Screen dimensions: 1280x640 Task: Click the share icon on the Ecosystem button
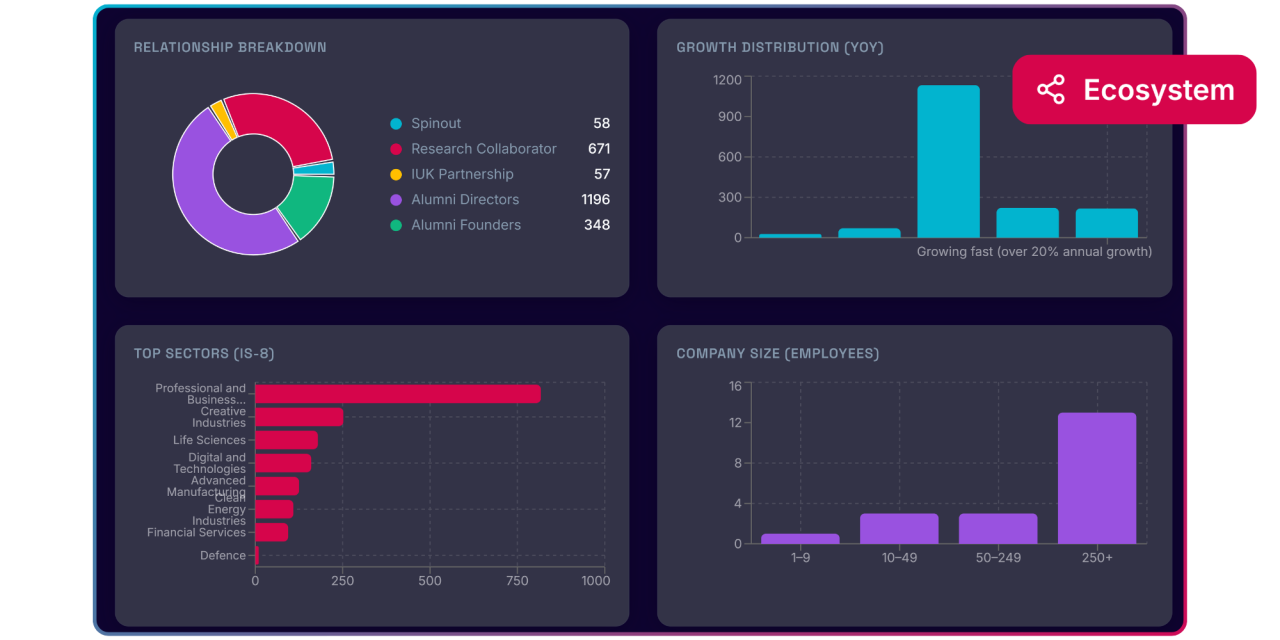pyautogui.click(x=1052, y=89)
